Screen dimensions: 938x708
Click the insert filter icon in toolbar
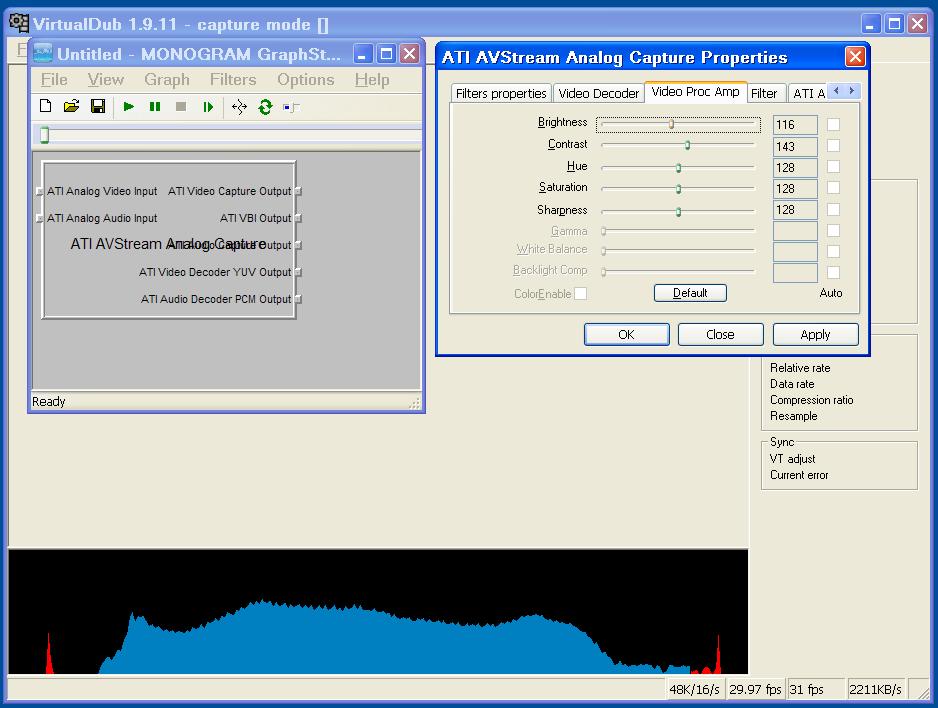tap(291, 107)
